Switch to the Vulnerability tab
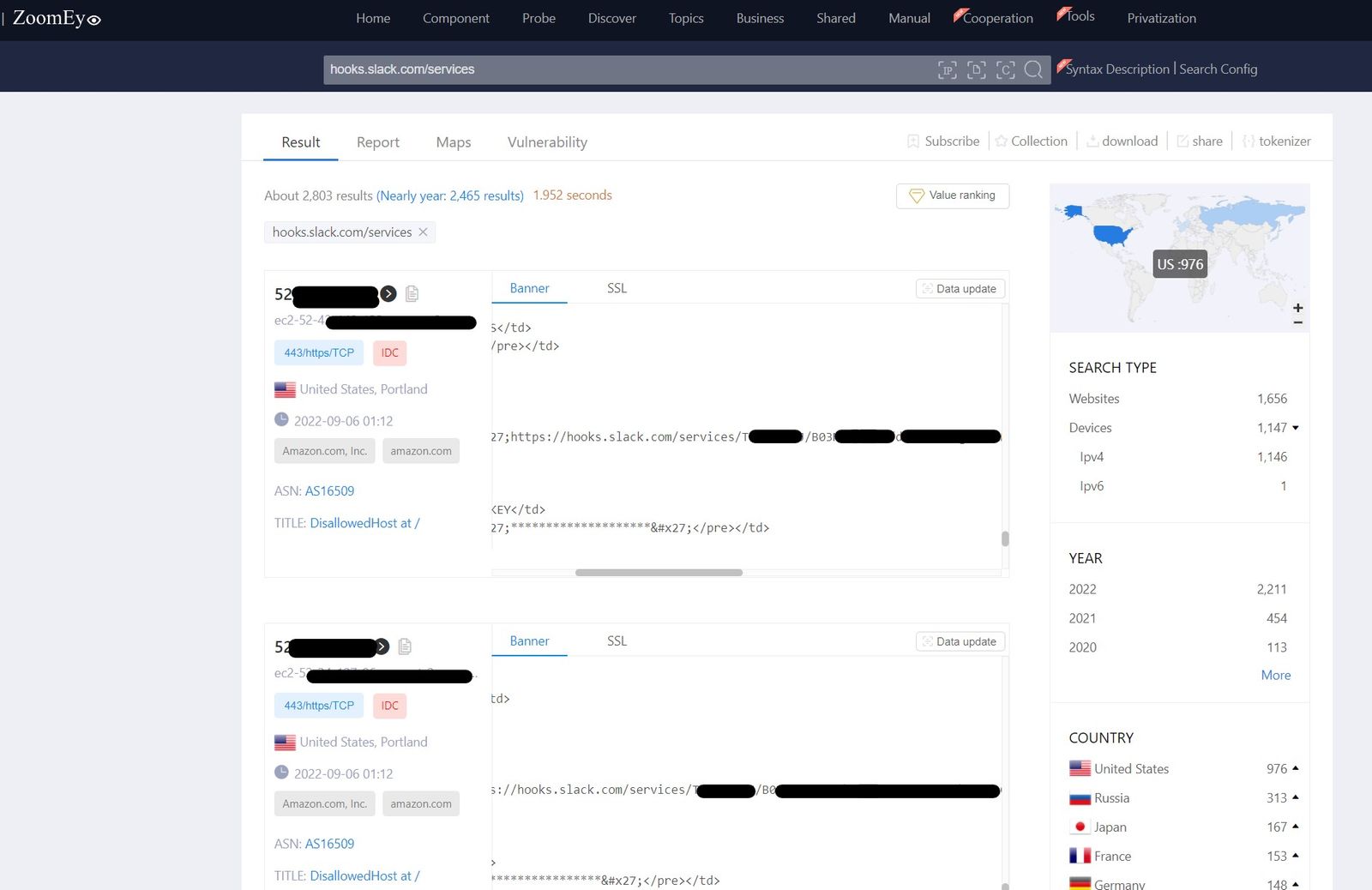 (x=547, y=142)
